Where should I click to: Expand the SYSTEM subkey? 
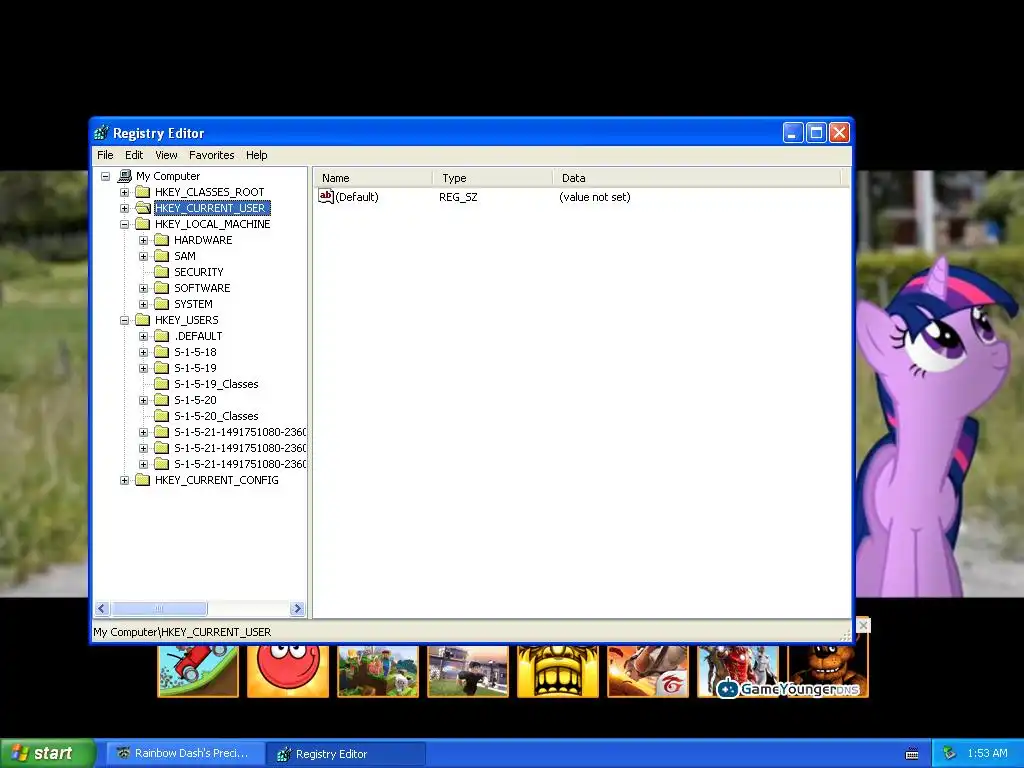pyautogui.click(x=144, y=304)
